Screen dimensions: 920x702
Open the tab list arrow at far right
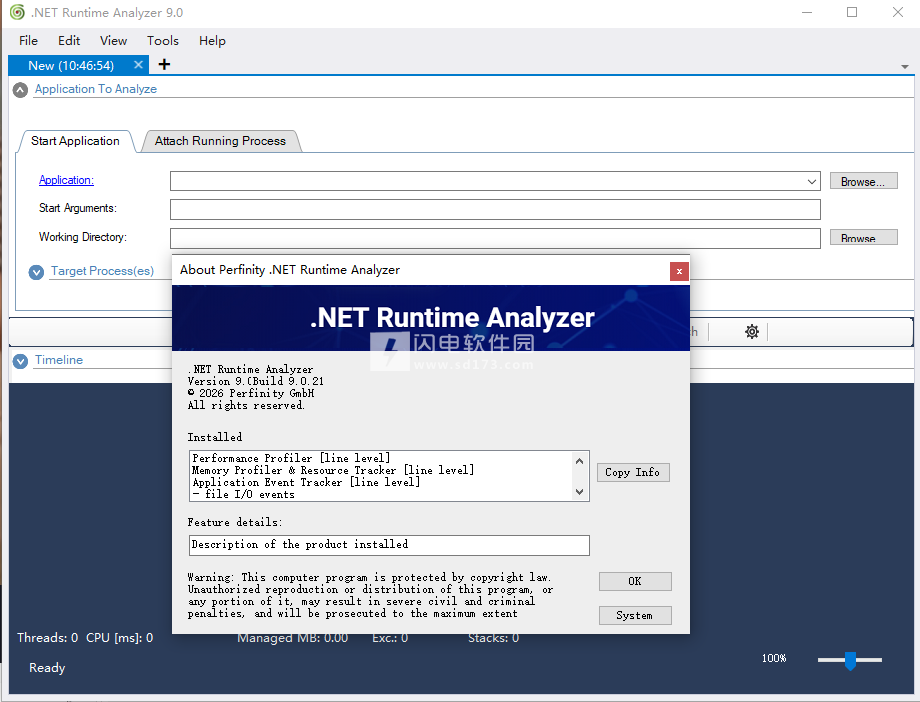[x=905, y=66]
